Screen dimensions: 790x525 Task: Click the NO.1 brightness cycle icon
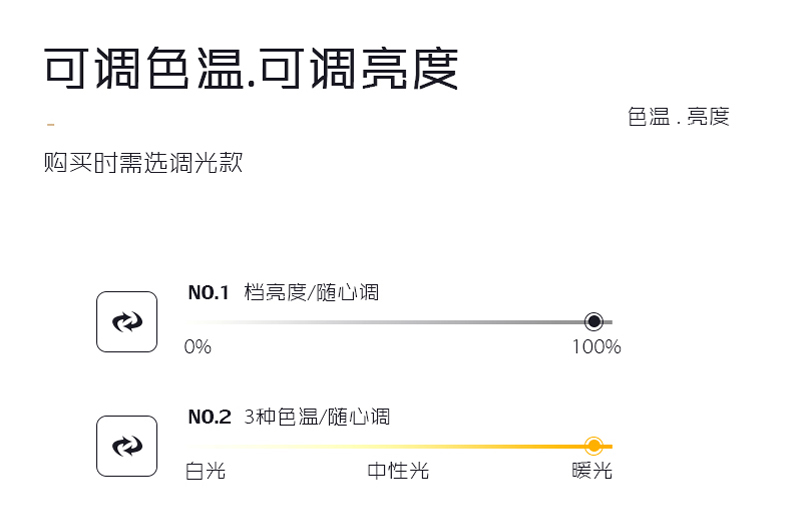pos(127,321)
